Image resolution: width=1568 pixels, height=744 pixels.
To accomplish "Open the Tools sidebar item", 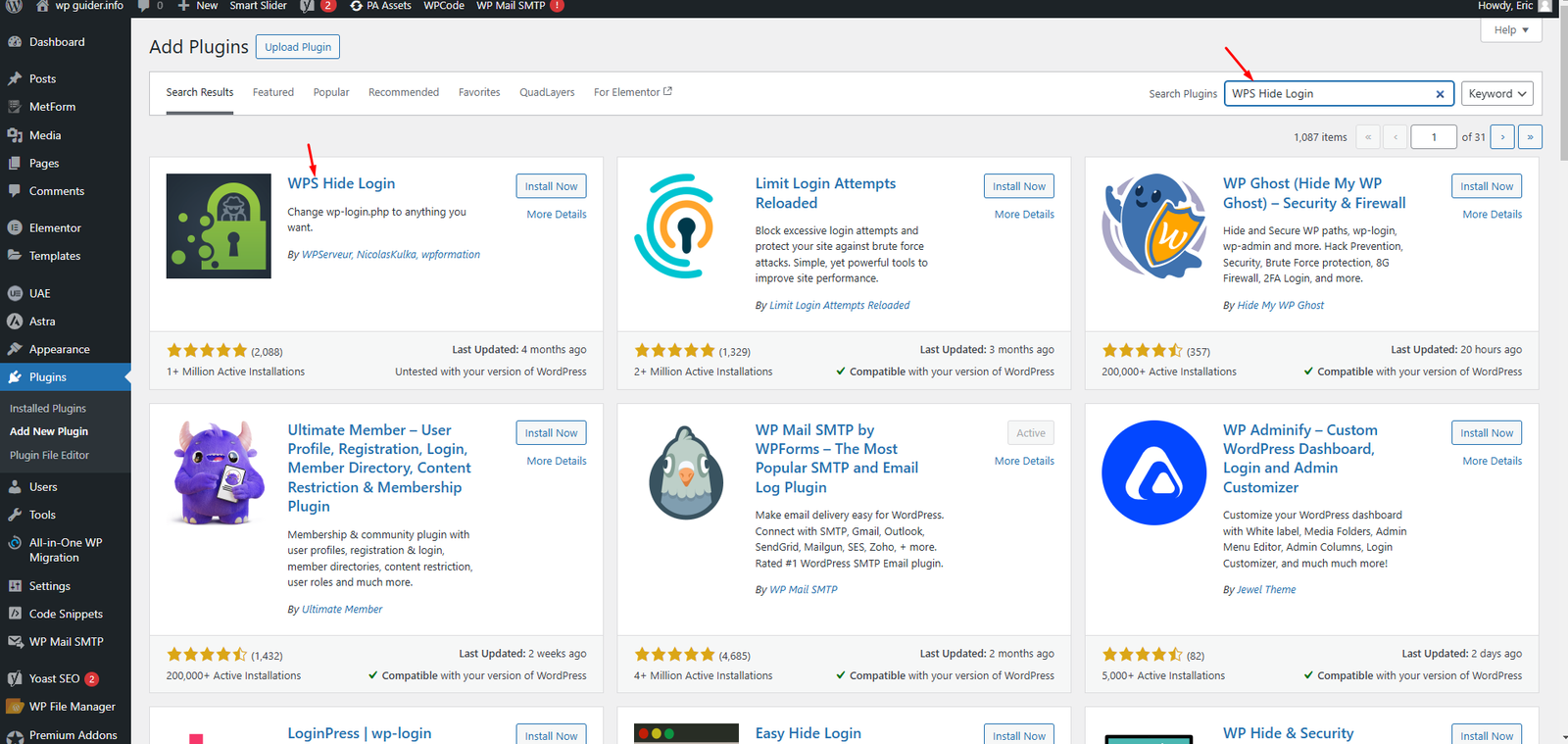I will (42, 515).
